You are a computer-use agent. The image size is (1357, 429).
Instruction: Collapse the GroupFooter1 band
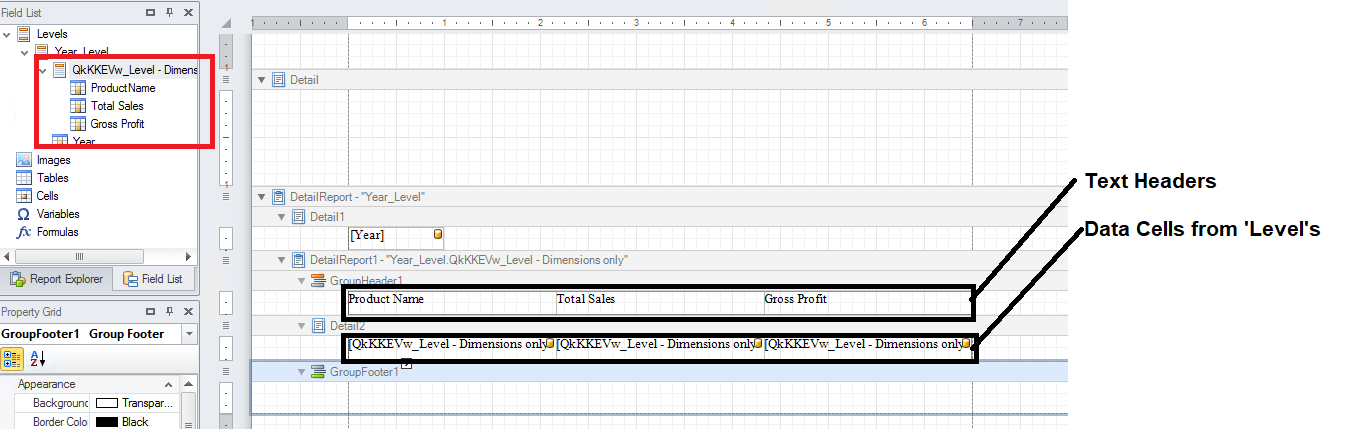point(302,371)
